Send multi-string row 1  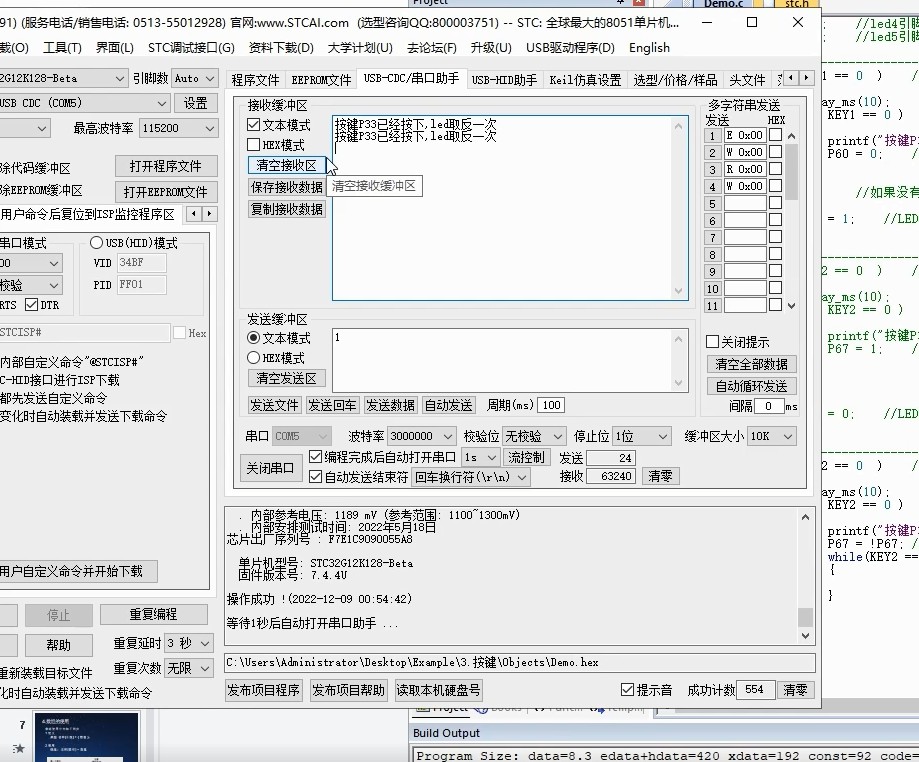click(712, 136)
